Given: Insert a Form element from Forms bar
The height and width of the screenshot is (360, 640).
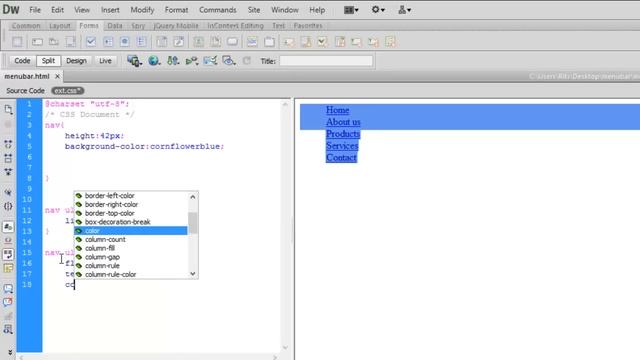Looking at the screenshot, I should 17,42.
